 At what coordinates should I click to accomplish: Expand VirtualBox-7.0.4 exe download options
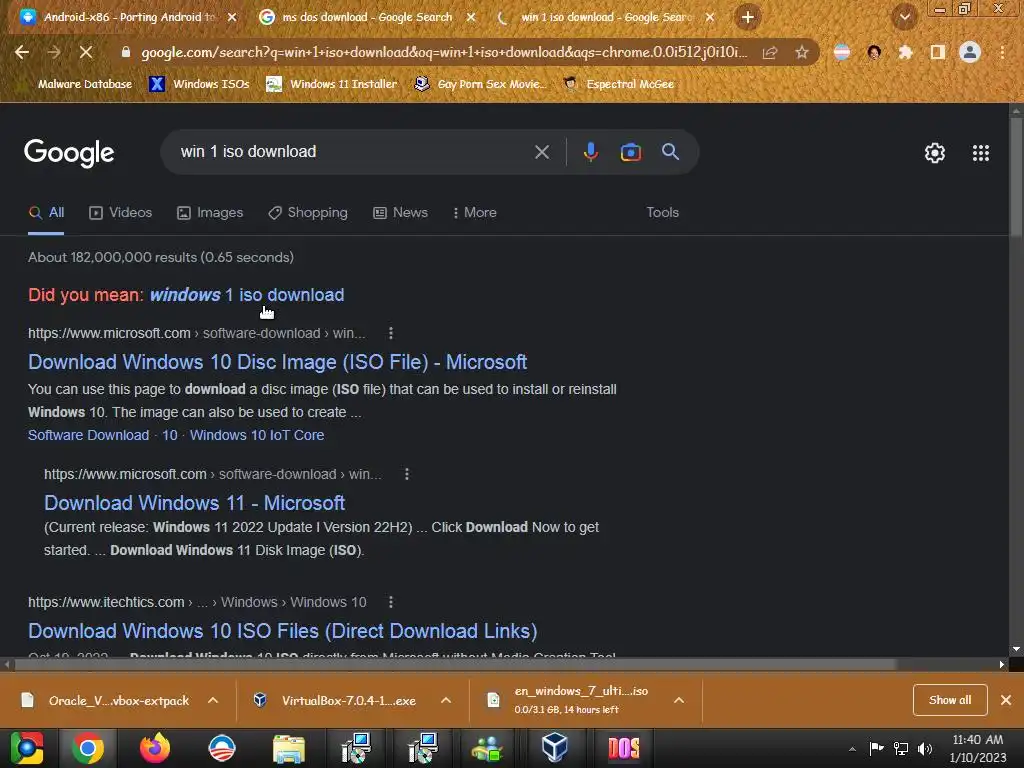point(446,700)
